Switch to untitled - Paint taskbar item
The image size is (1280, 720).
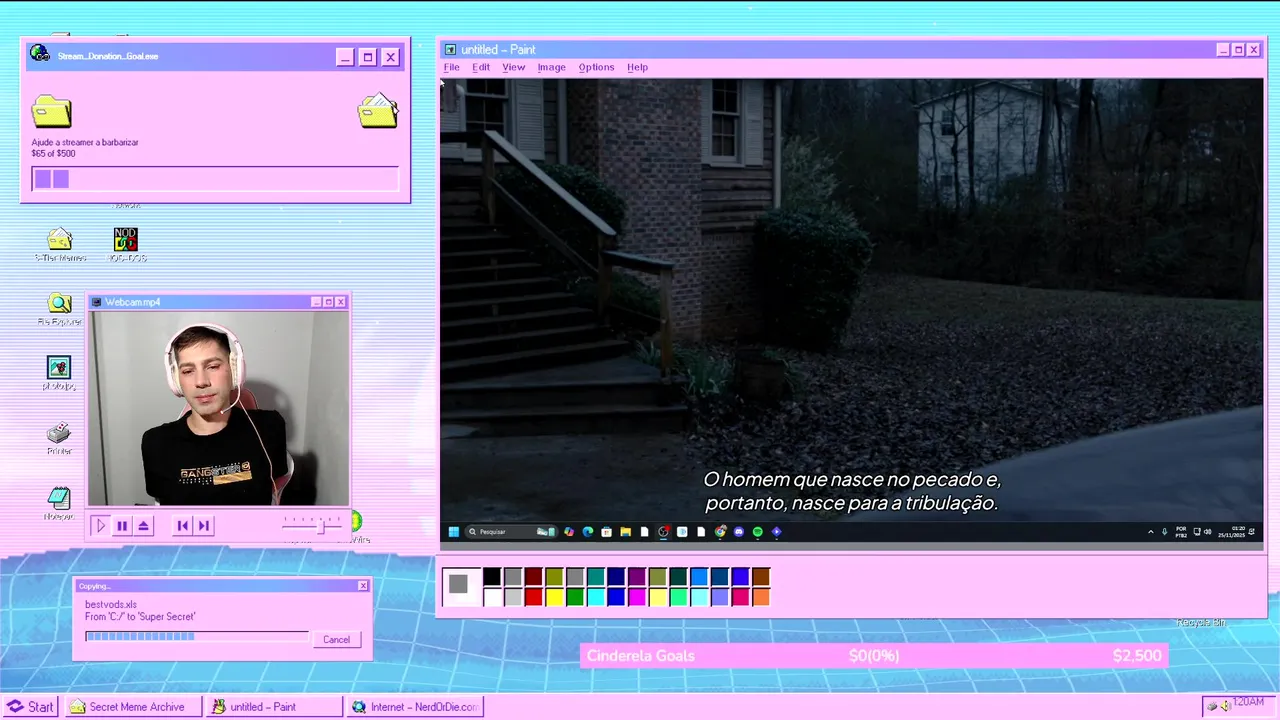(274, 707)
